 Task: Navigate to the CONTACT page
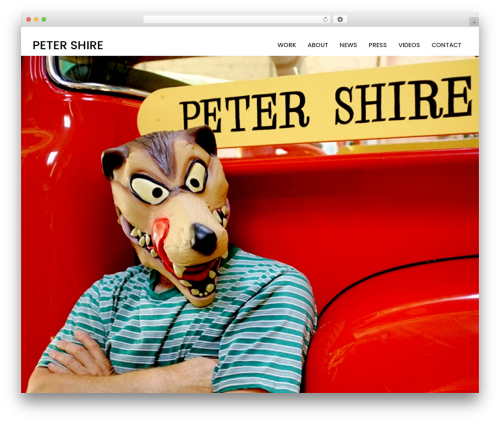point(446,45)
